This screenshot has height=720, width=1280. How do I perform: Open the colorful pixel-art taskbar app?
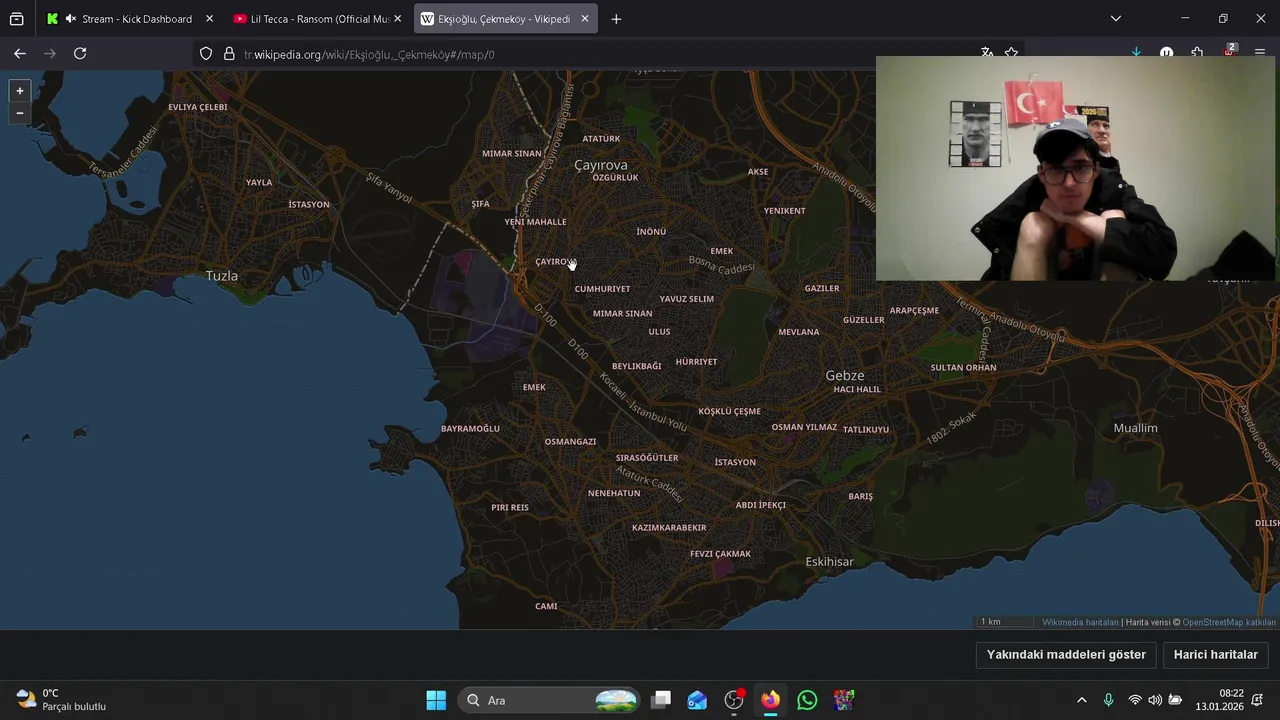click(843, 700)
